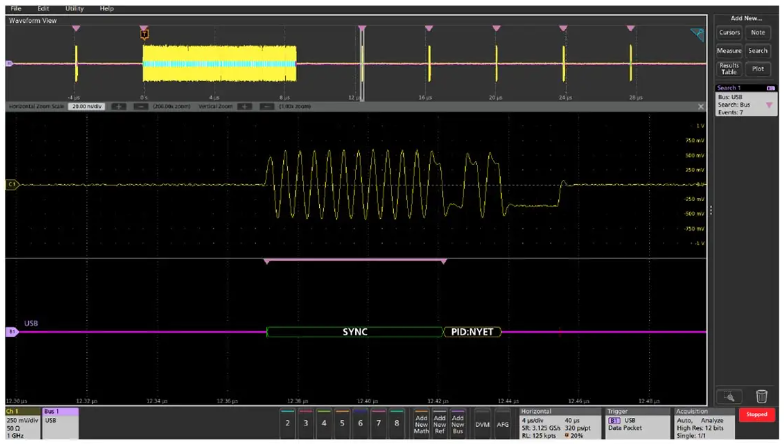784x444 pixels.
Task: Open the Utility menu
Action: (x=74, y=8)
